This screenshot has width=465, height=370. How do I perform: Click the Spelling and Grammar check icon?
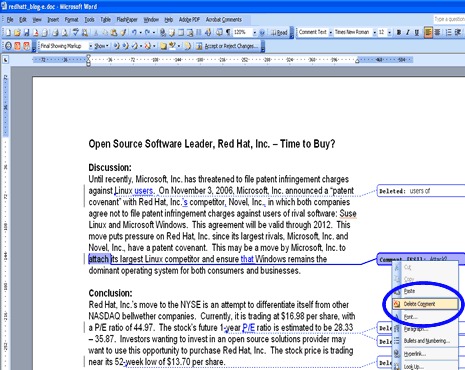pyautogui.click(x=76, y=32)
